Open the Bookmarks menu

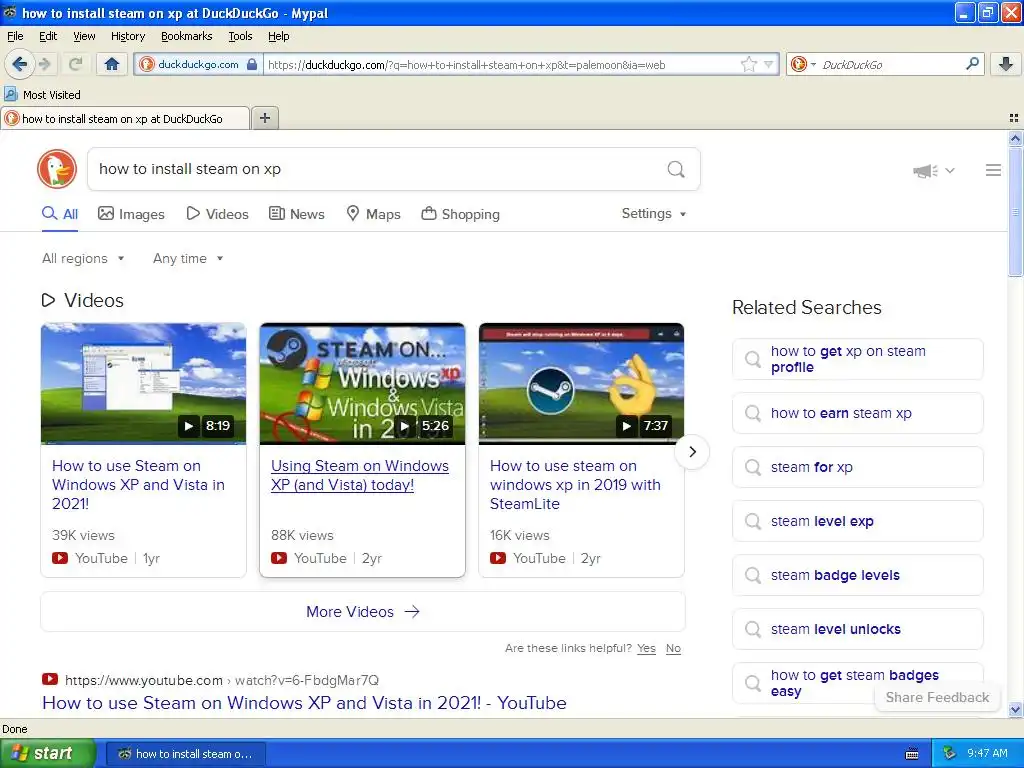pos(186,36)
